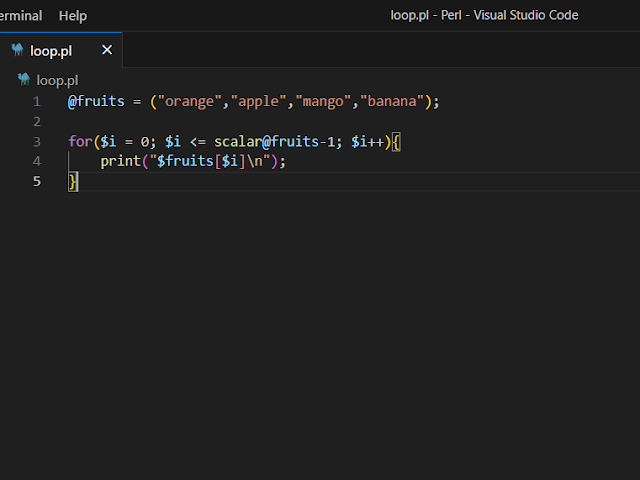Screen dimensions: 640x480
Task: Click $fruits[$i] inside the print string
Action: click(x=202, y=161)
